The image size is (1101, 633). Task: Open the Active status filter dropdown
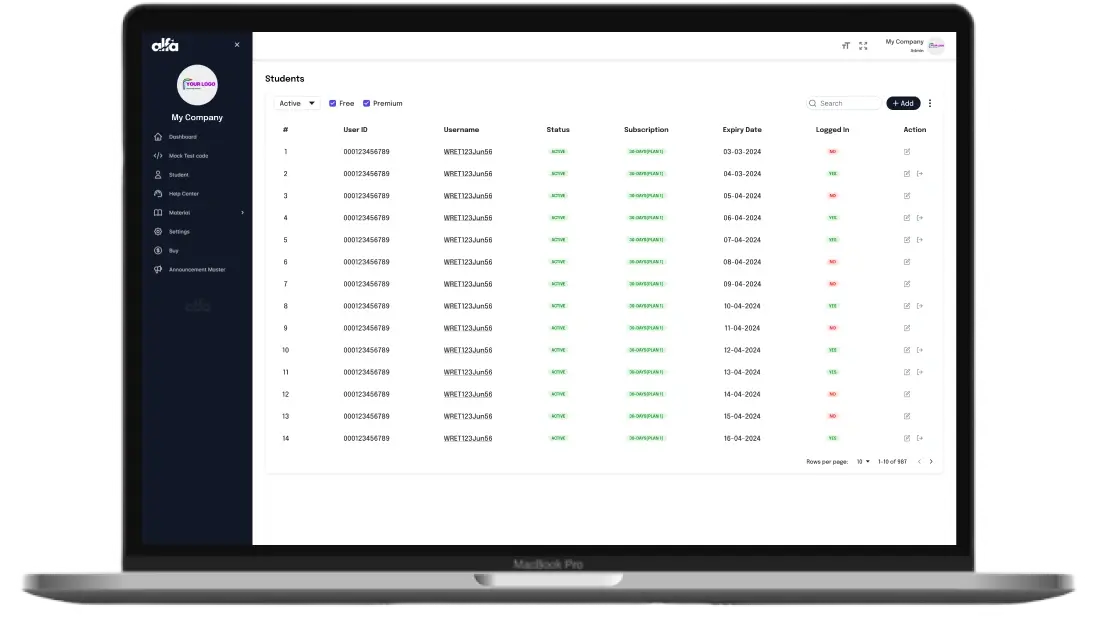coord(297,103)
